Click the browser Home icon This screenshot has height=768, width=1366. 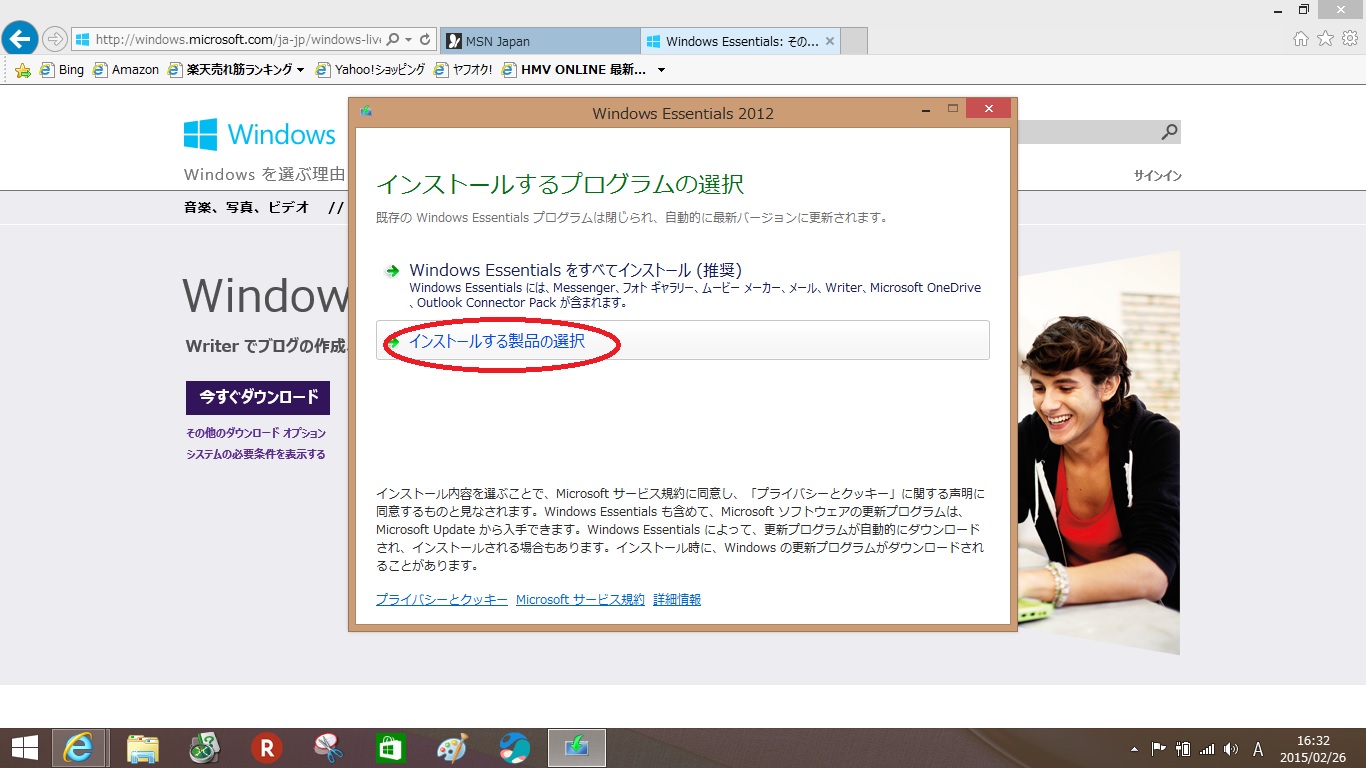tap(1301, 39)
